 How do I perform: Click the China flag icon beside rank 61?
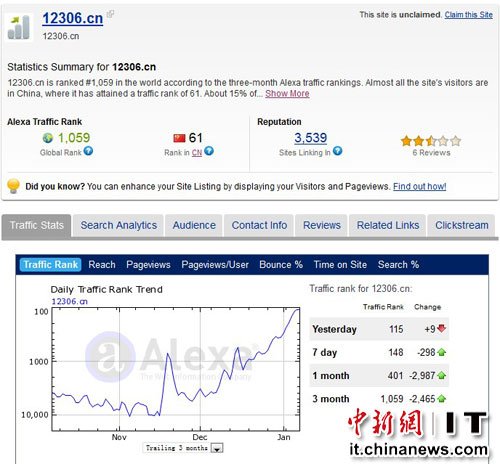179,138
